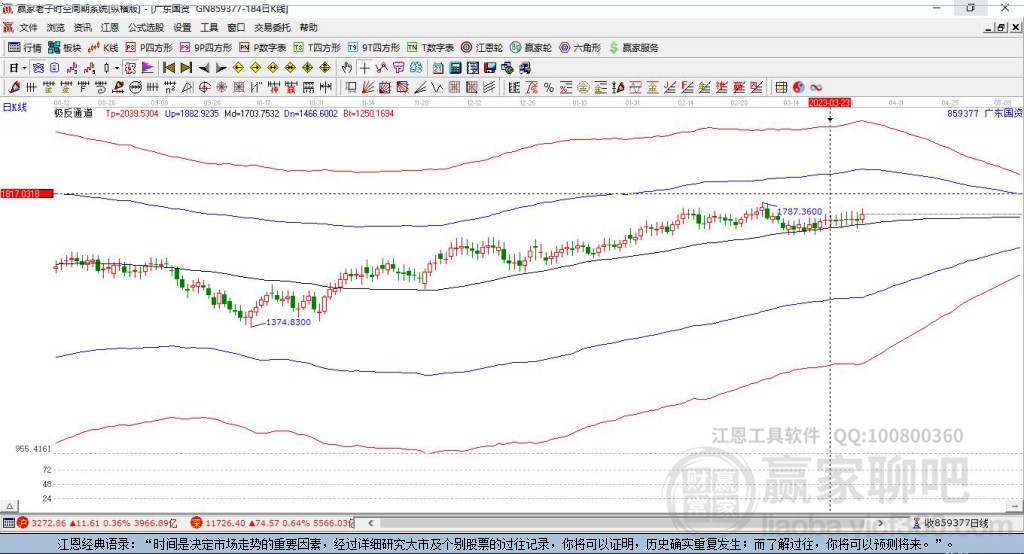The width and height of the screenshot is (1024, 554).
Task: Open the 六角形 hexagon tool
Action: 580,48
